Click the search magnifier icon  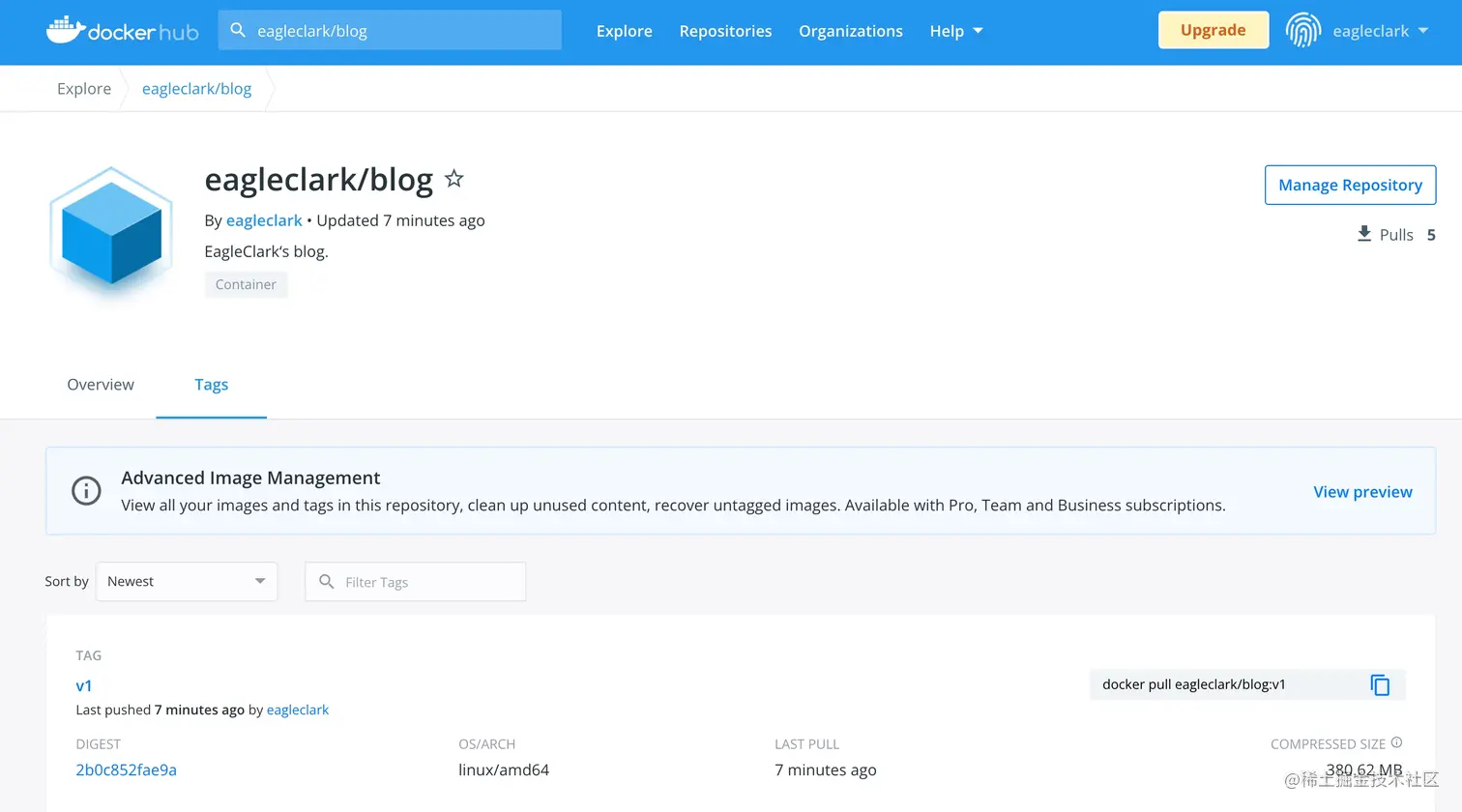click(x=238, y=30)
